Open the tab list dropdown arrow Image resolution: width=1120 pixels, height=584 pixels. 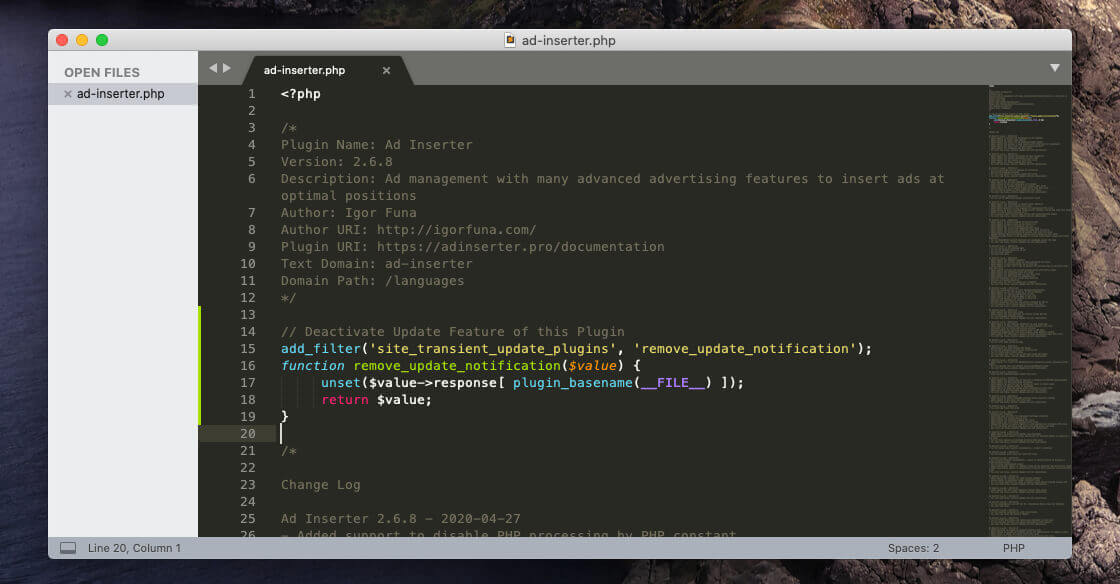coord(1054,68)
